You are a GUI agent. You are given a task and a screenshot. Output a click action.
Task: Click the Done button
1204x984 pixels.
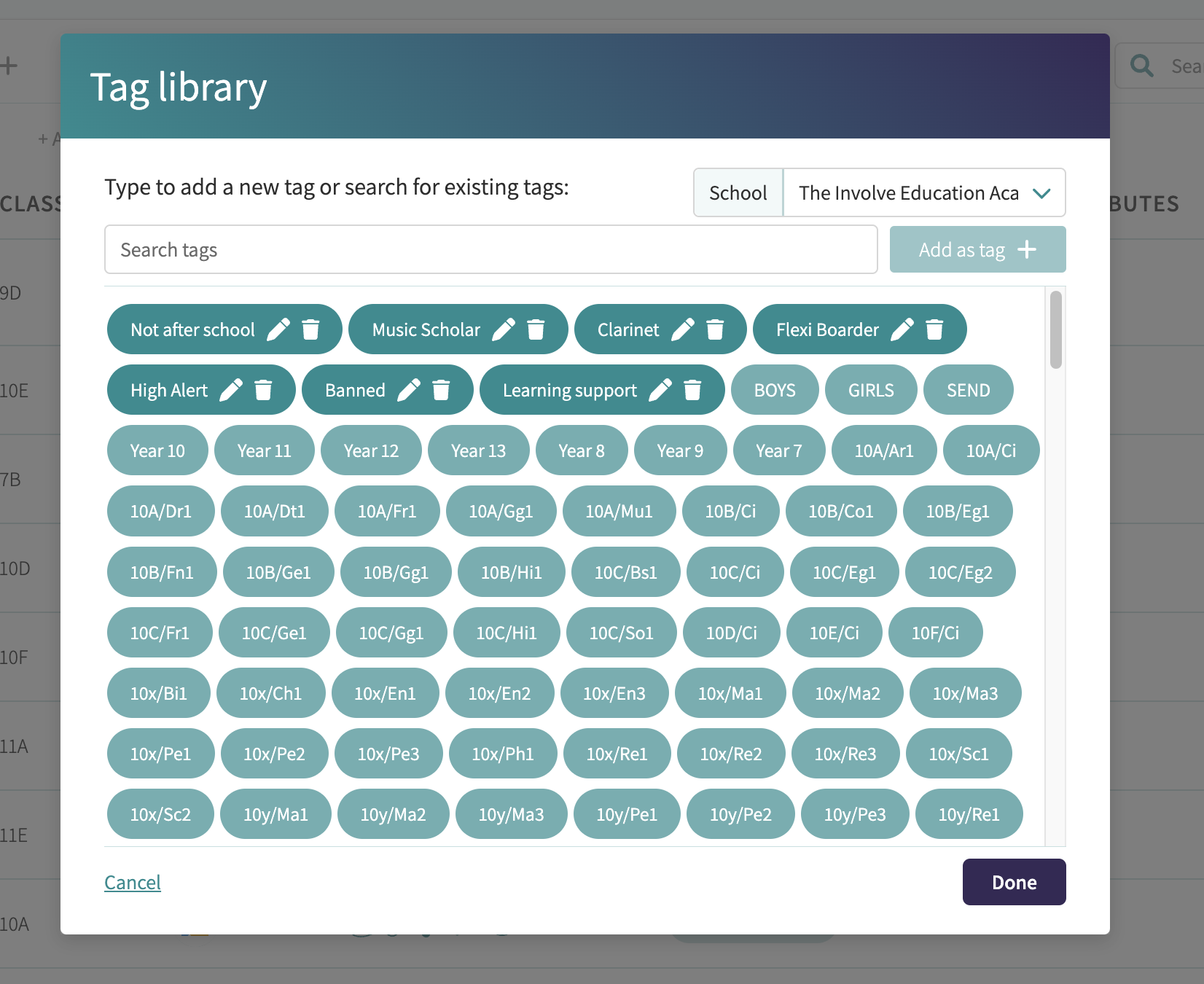tap(1014, 882)
